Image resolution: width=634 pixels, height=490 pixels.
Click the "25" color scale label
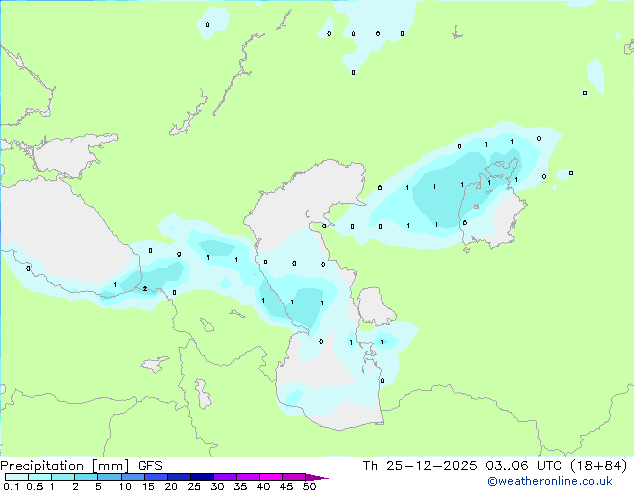[194, 486]
